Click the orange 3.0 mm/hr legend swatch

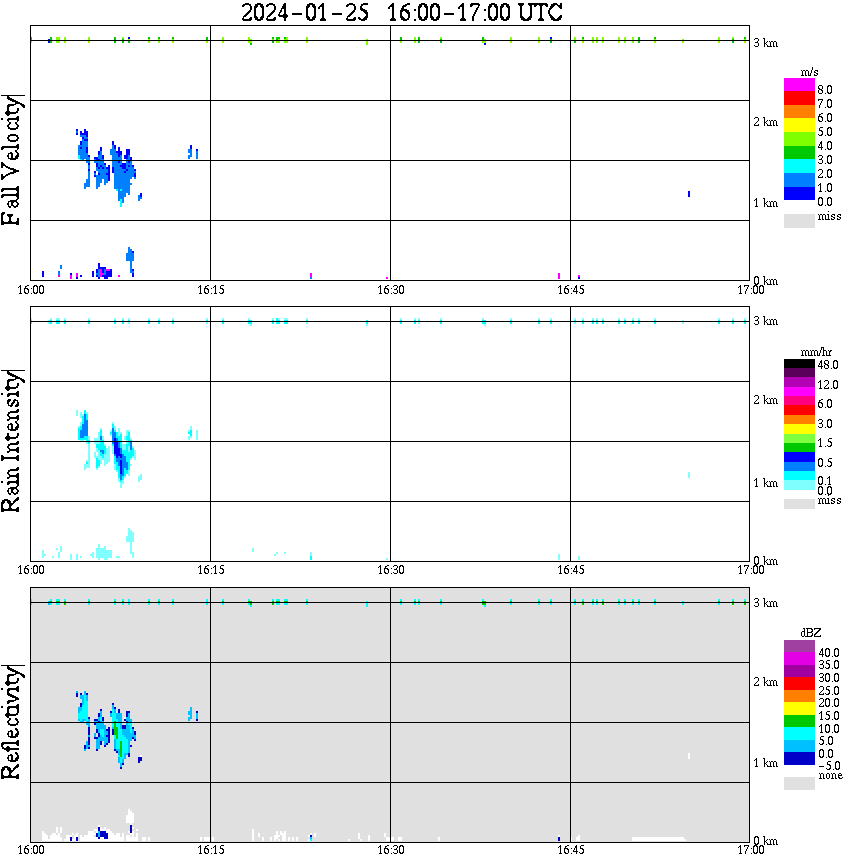799,420
